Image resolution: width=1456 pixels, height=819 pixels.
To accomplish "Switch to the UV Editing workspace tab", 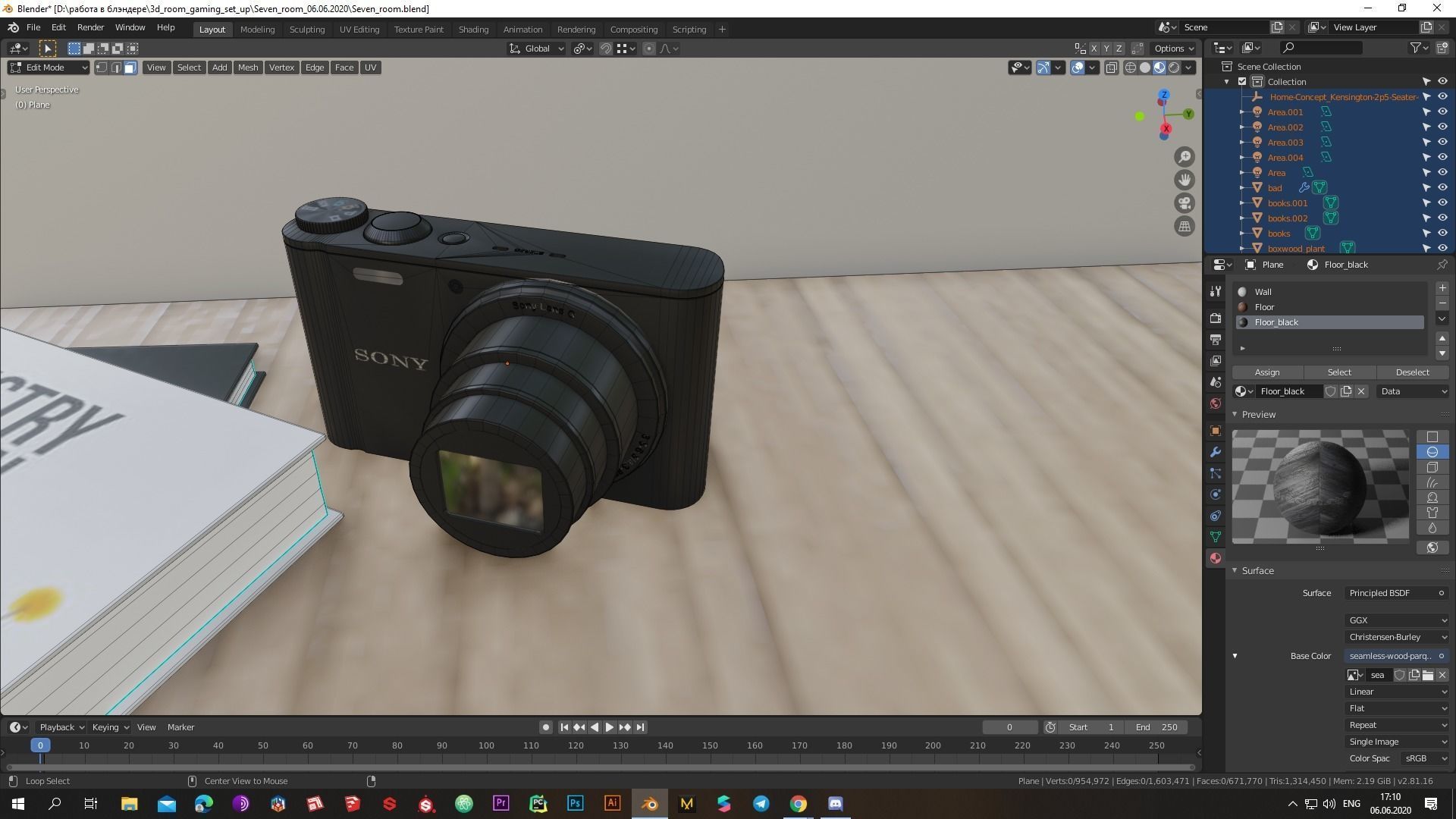I will click(359, 30).
